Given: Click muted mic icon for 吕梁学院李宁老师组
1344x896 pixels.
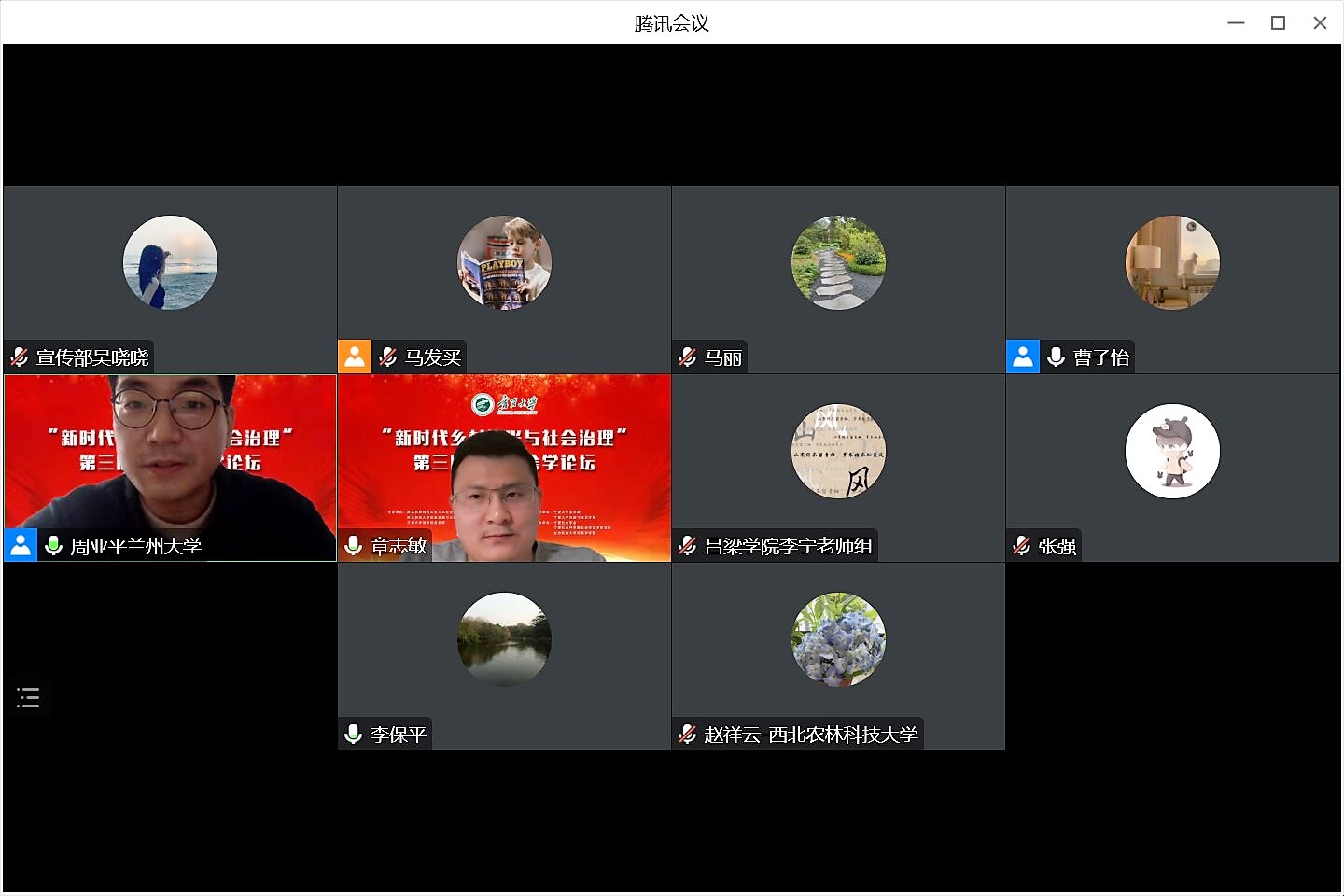Looking at the screenshot, I should coord(688,545).
